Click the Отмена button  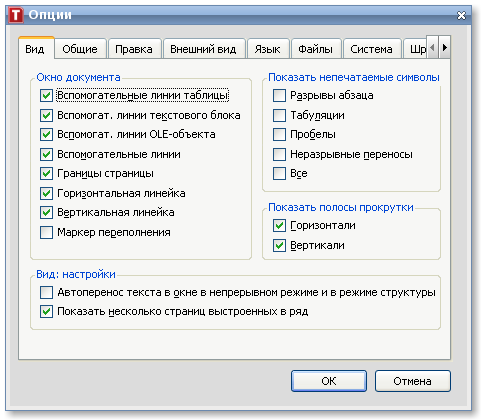click(413, 381)
